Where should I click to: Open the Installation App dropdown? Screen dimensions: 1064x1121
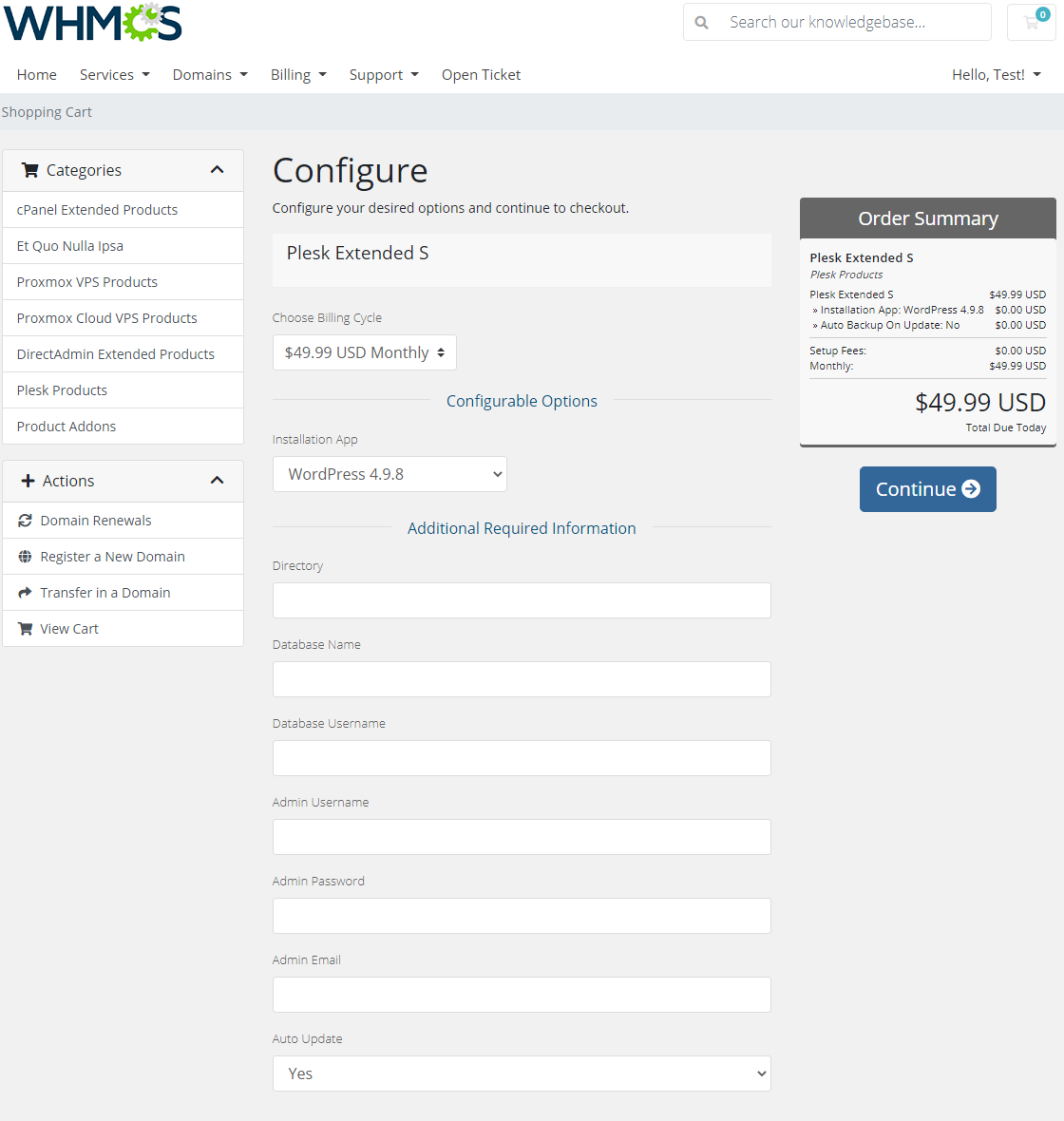pos(389,474)
